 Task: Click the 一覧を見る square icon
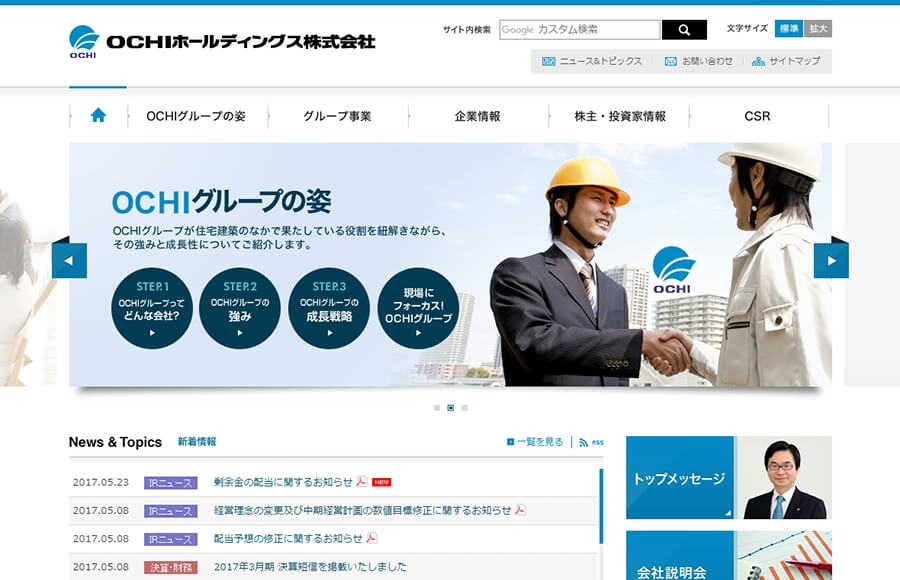point(510,442)
